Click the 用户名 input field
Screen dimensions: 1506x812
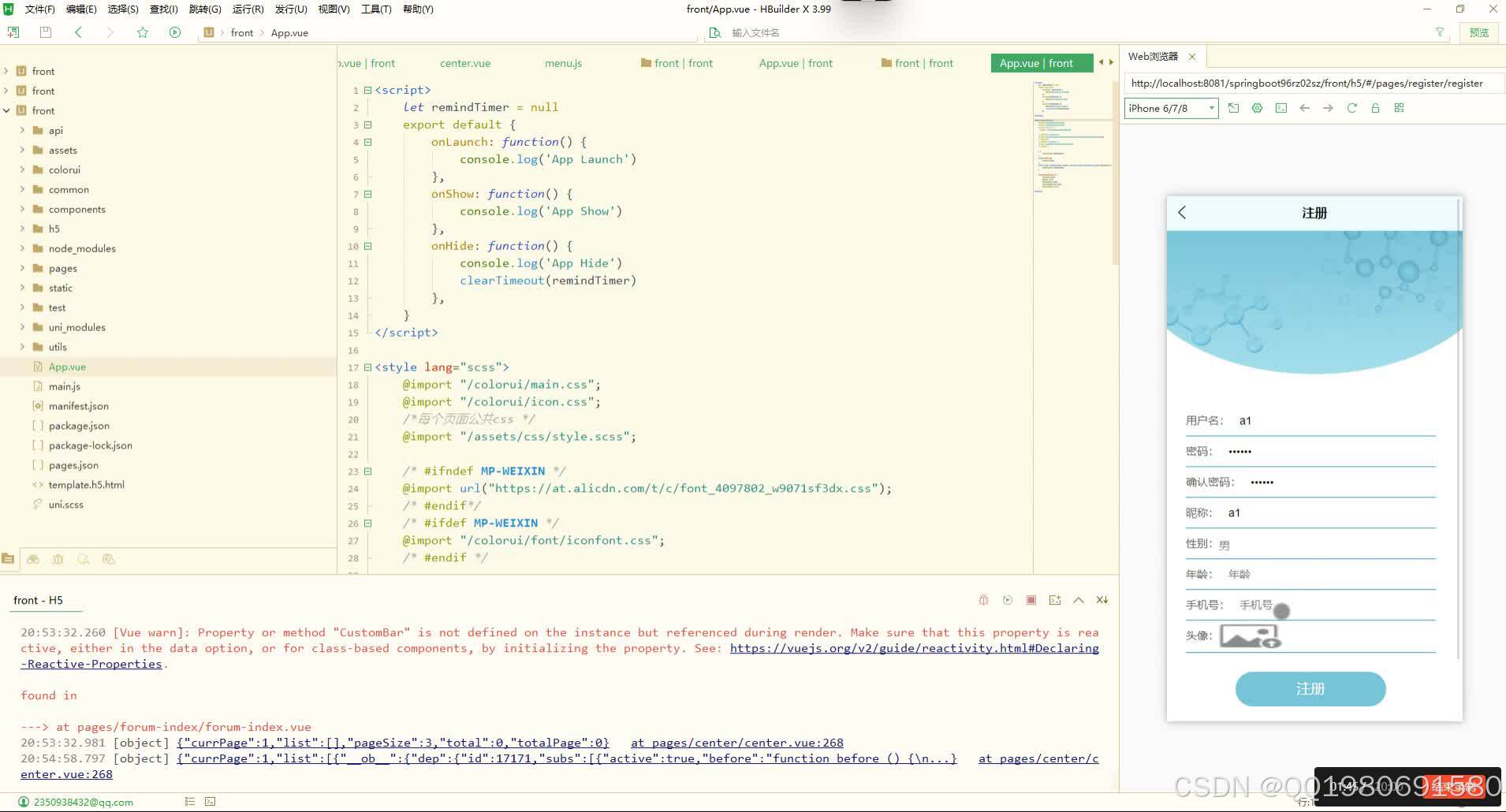coord(1336,421)
